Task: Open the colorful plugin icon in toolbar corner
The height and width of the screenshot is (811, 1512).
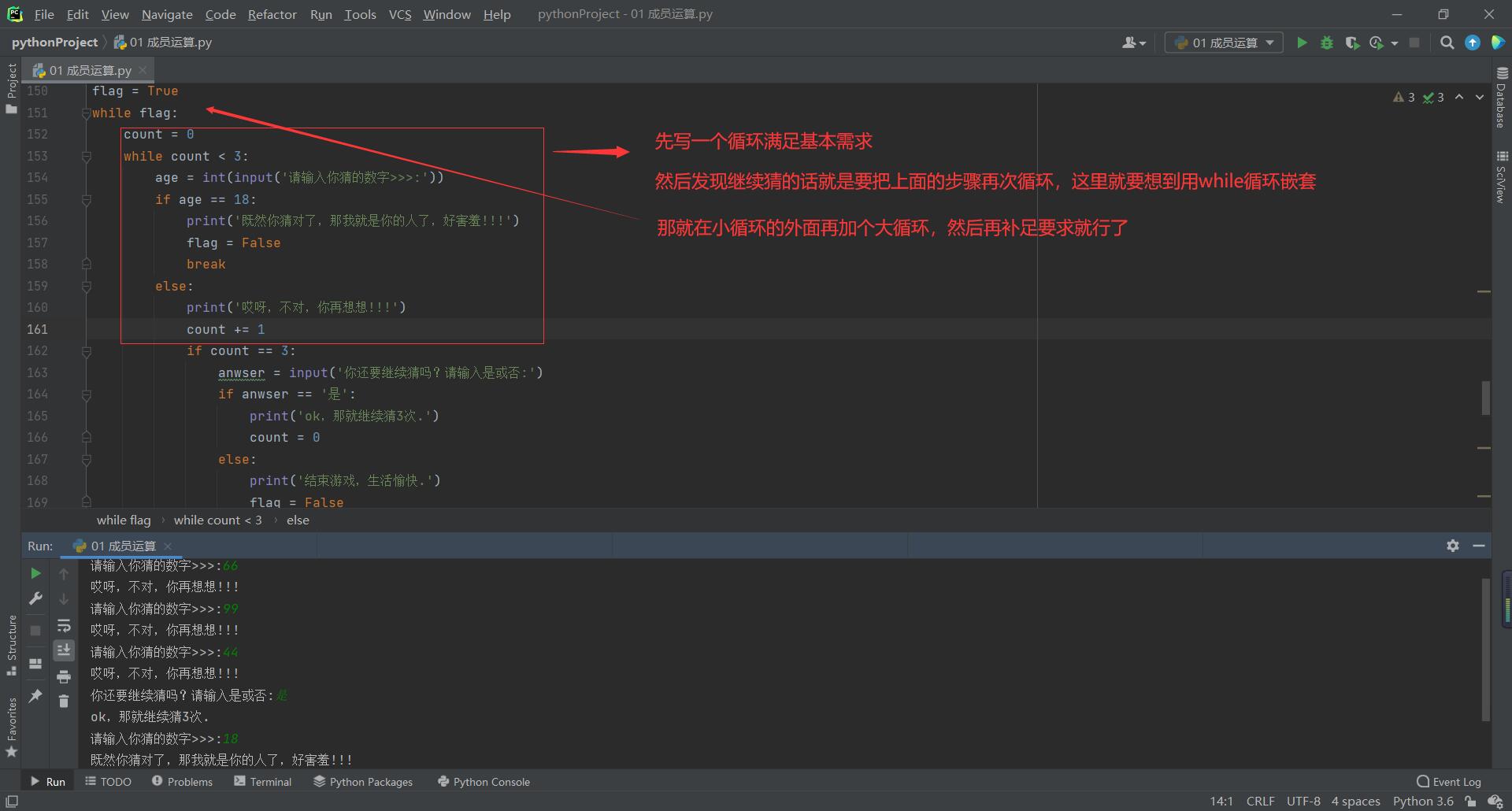Action: [1498, 43]
